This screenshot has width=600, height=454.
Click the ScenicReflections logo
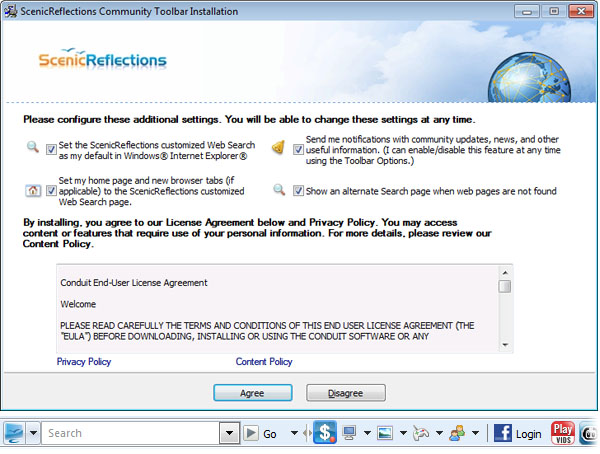(103, 59)
